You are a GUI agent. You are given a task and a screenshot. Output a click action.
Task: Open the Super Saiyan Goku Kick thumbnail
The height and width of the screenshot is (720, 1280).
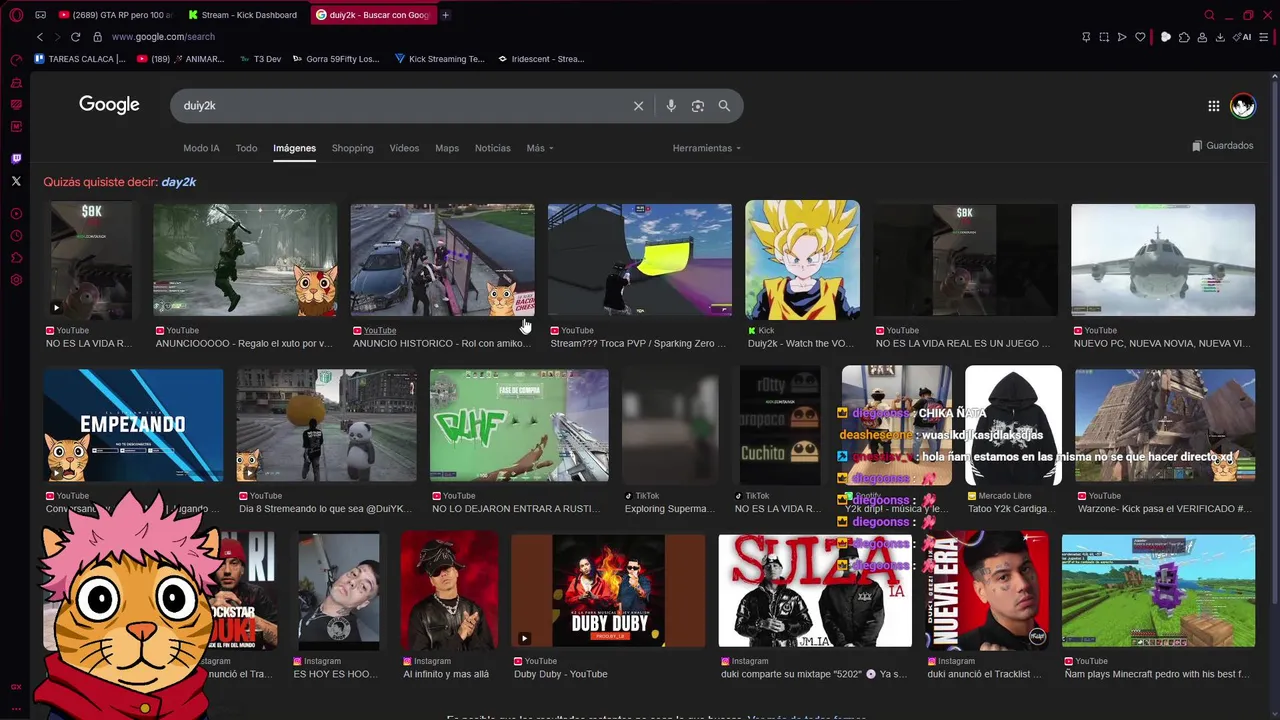[x=802, y=260]
